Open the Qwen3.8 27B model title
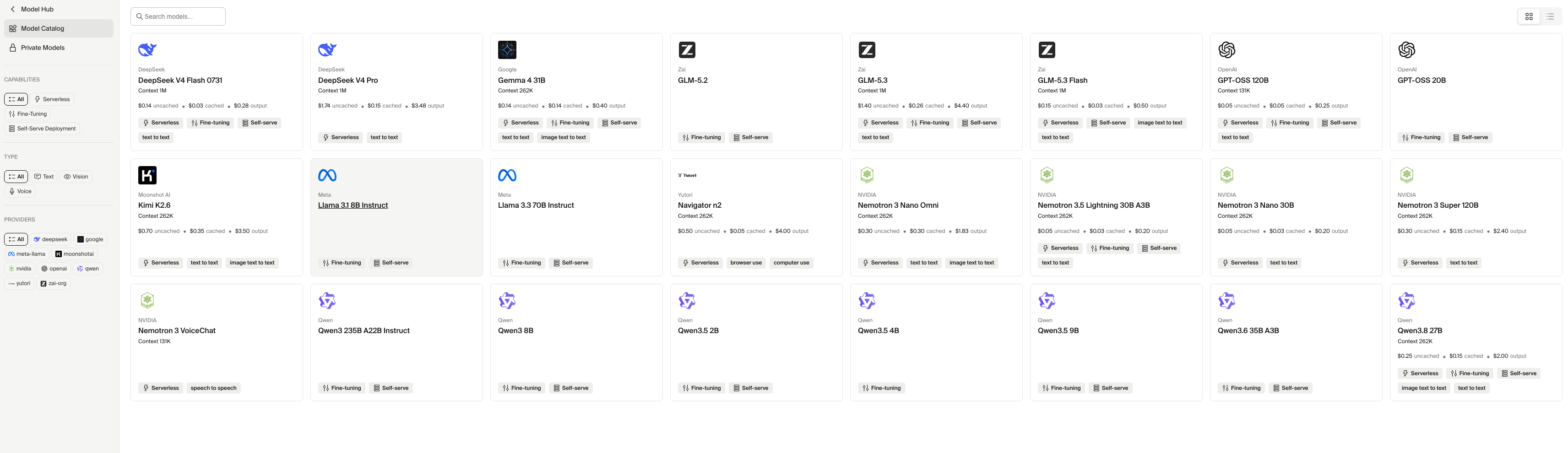The height and width of the screenshot is (453, 1568). [x=1420, y=331]
